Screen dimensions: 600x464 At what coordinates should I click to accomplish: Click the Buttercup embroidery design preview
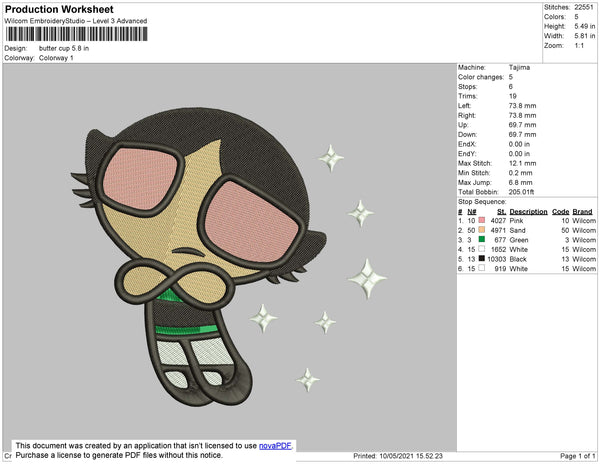tap(229, 256)
